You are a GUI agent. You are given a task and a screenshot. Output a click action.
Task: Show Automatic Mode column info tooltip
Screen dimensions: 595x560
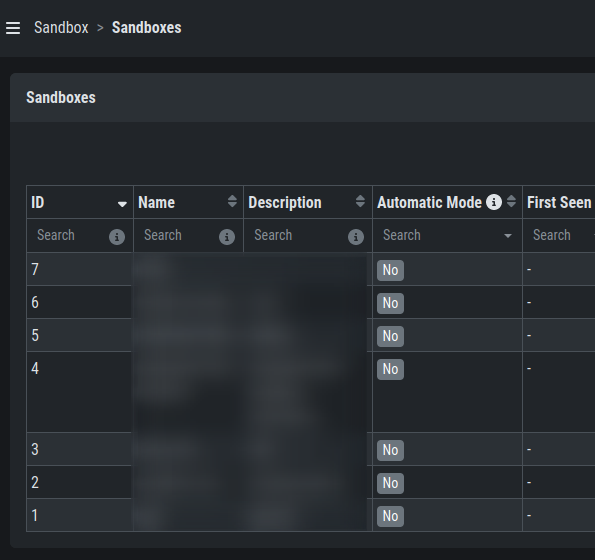[x=494, y=202]
